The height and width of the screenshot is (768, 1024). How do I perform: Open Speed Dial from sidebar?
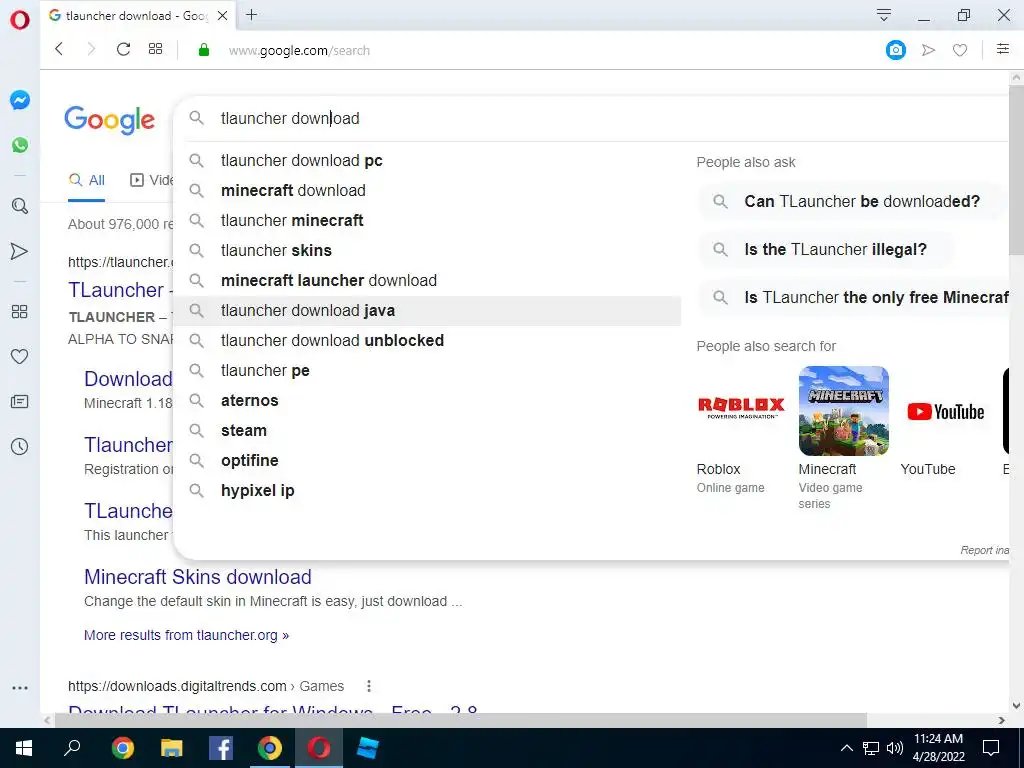20,312
